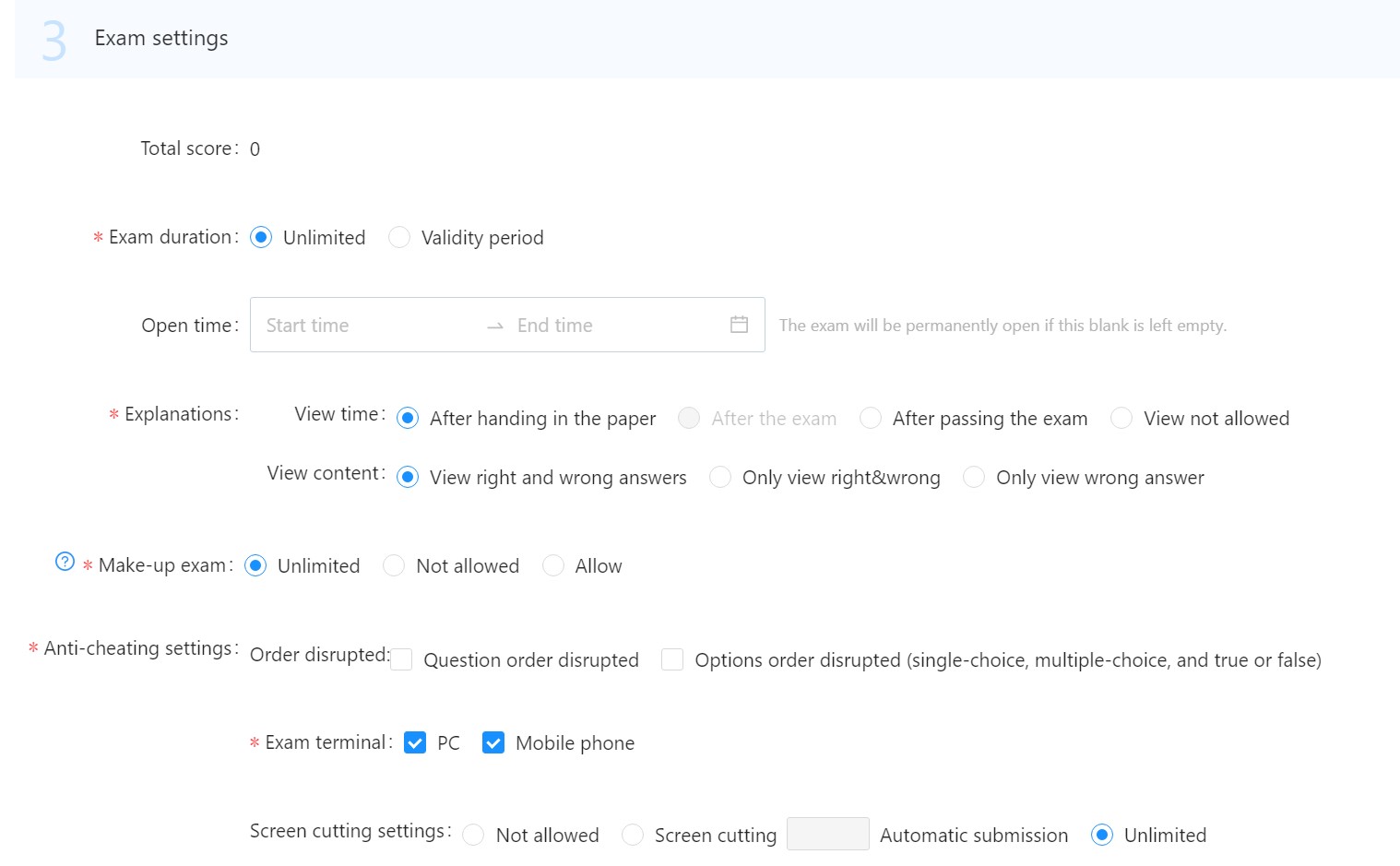Select Unlimited for Screen cutting settings

point(1102,835)
